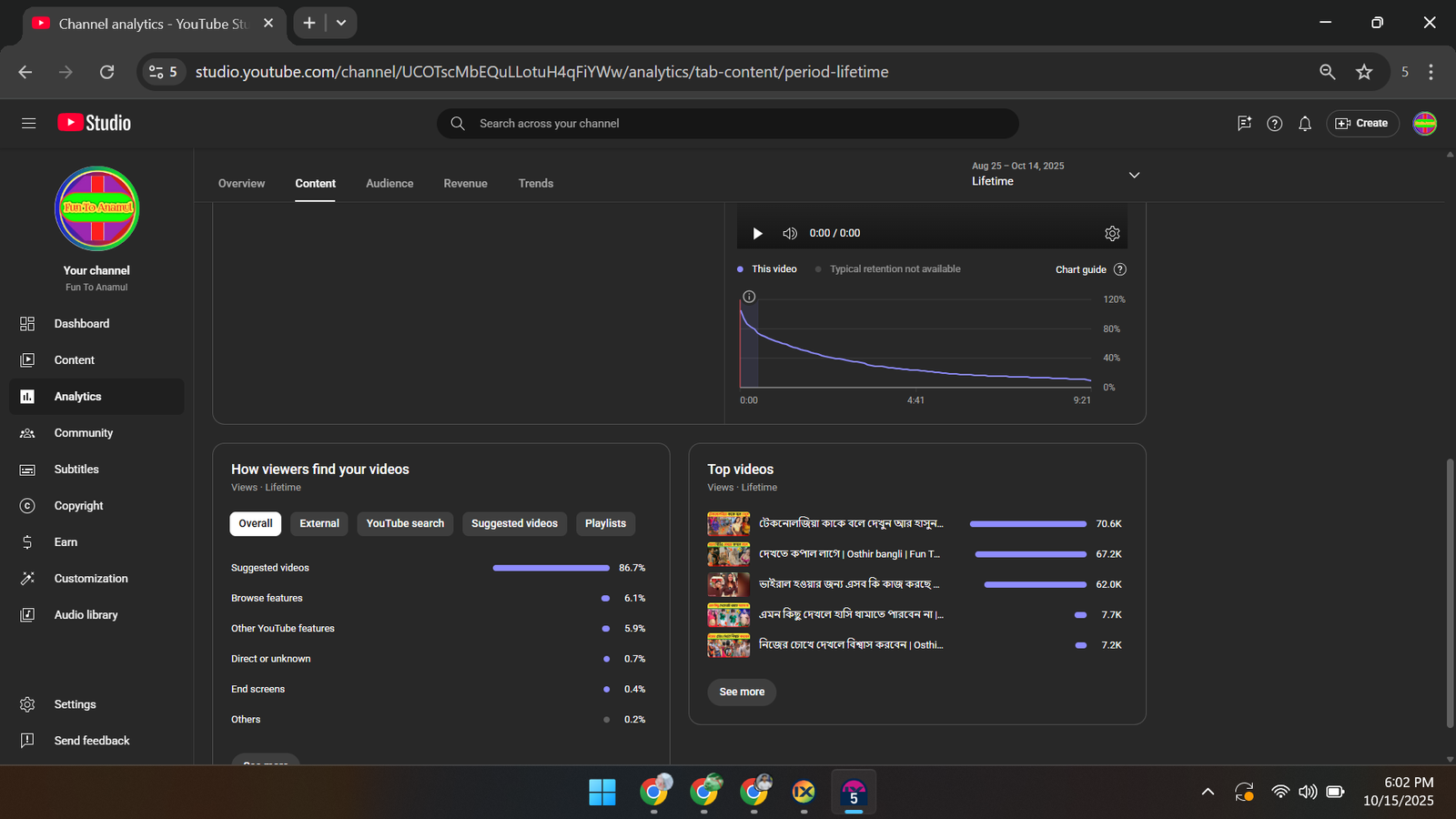Click See more under Top videos
This screenshot has width=1456, height=819.
(x=742, y=692)
